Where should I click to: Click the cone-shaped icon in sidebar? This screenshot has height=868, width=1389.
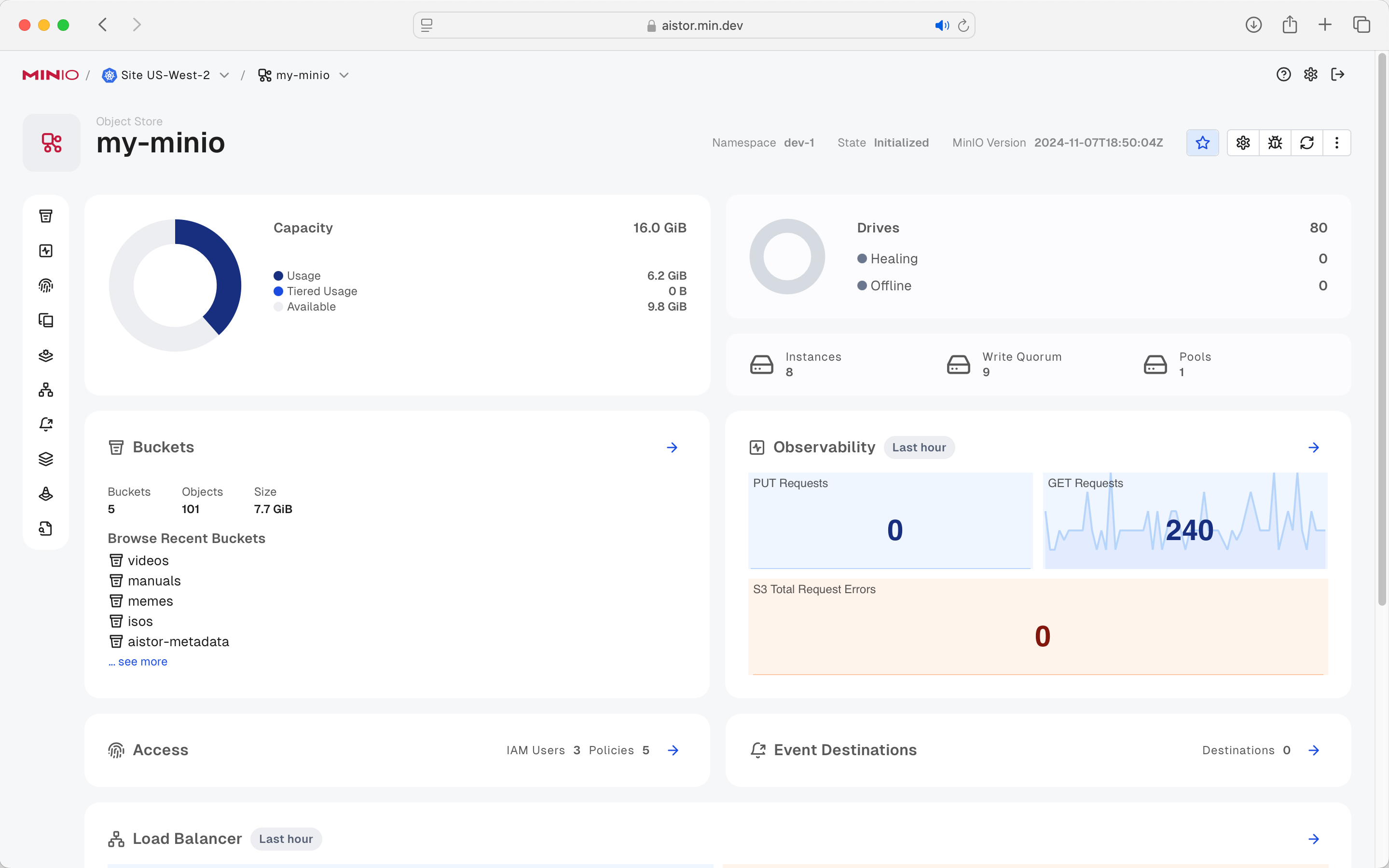pos(46,494)
